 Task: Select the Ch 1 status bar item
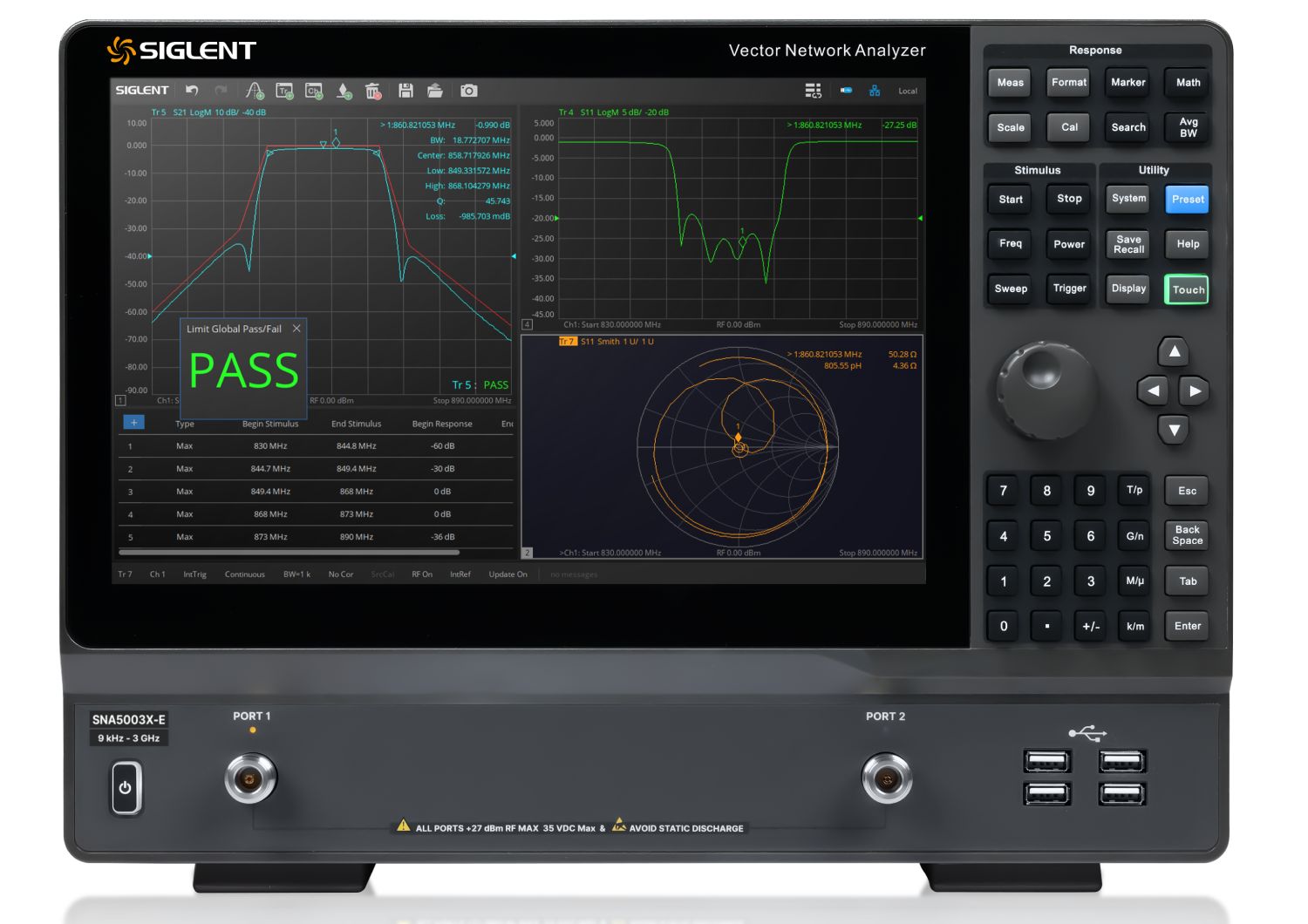pyautogui.click(x=157, y=574)
